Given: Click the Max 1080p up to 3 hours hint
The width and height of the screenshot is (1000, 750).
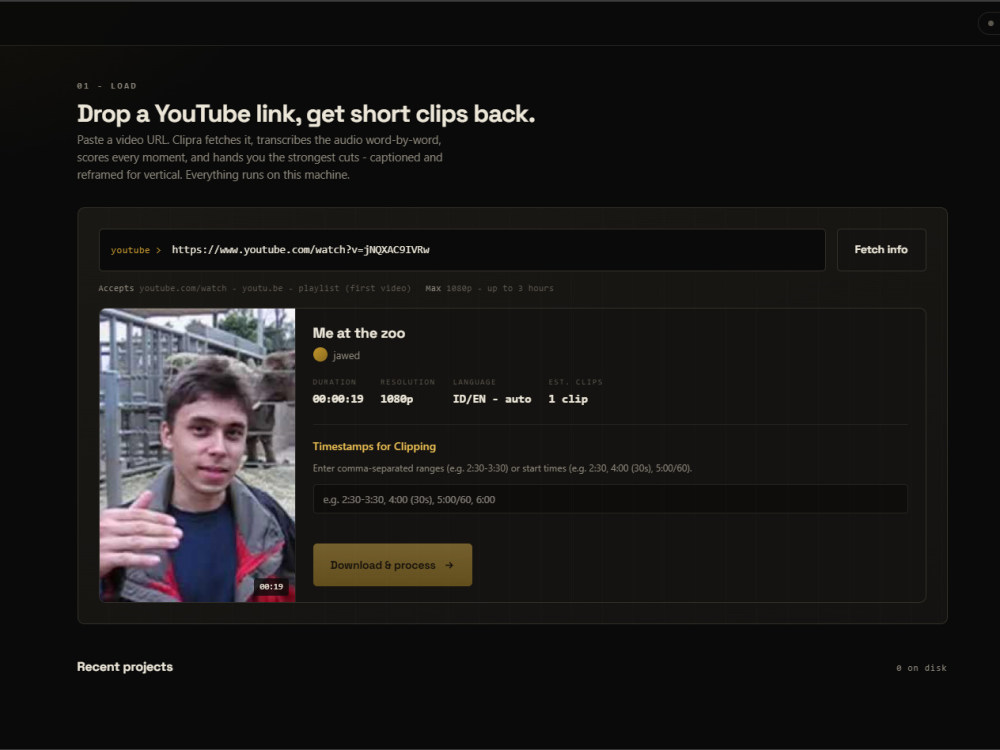Looking at the screenshot, I should (489, 288).
